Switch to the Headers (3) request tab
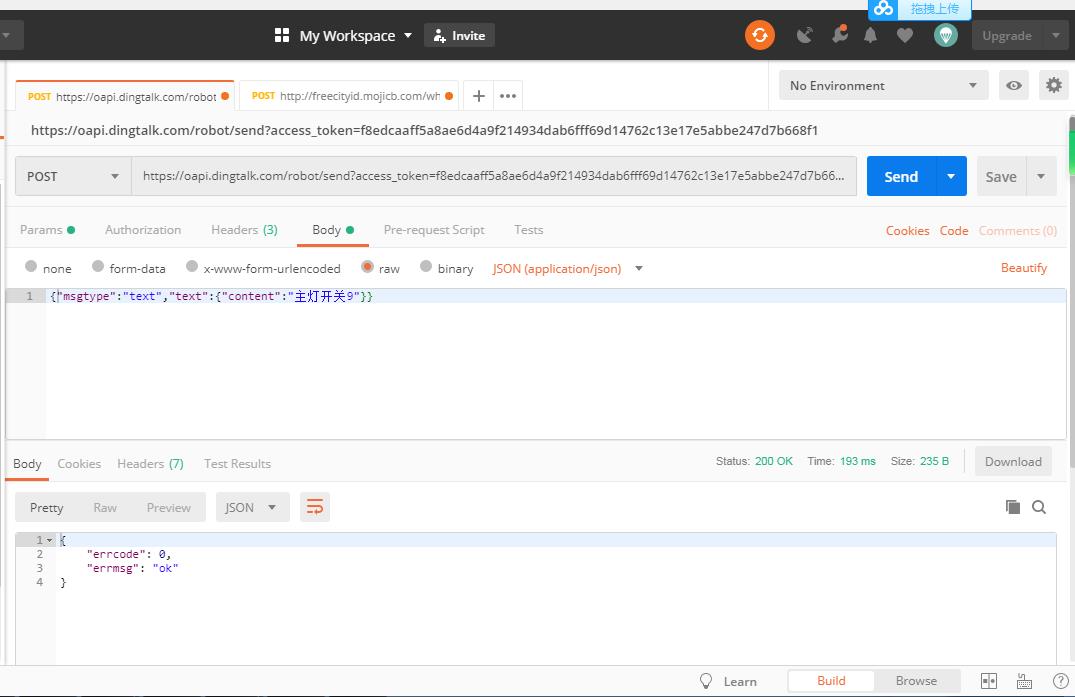This screenshot has width=1075, height=697. [244, 230]
